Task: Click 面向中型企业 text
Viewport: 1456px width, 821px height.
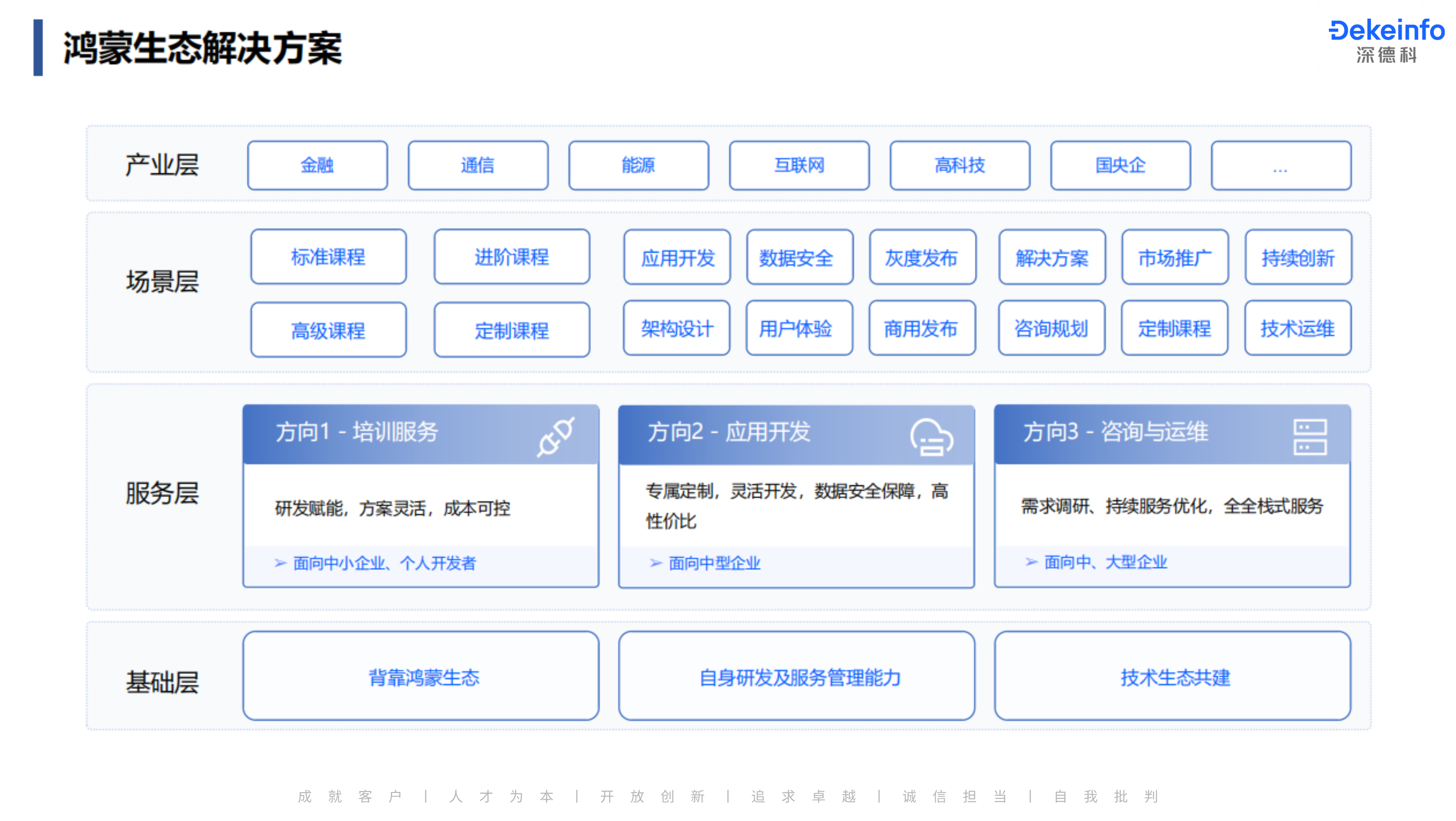Action: coord(715,563)
